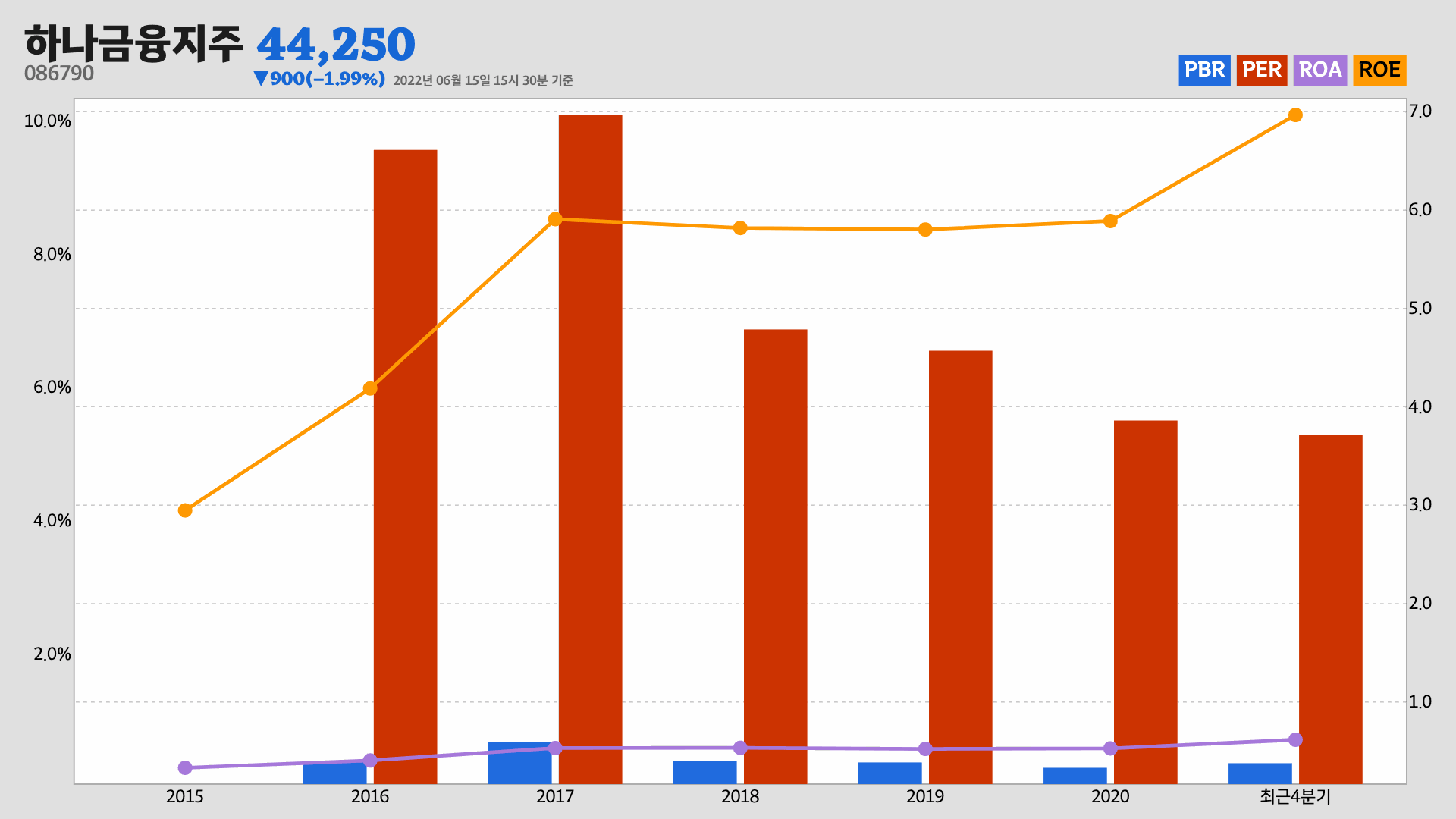1456x819 pixels.
Task: Click the 2018 blue PBR bar
Action: click(705, 772)
